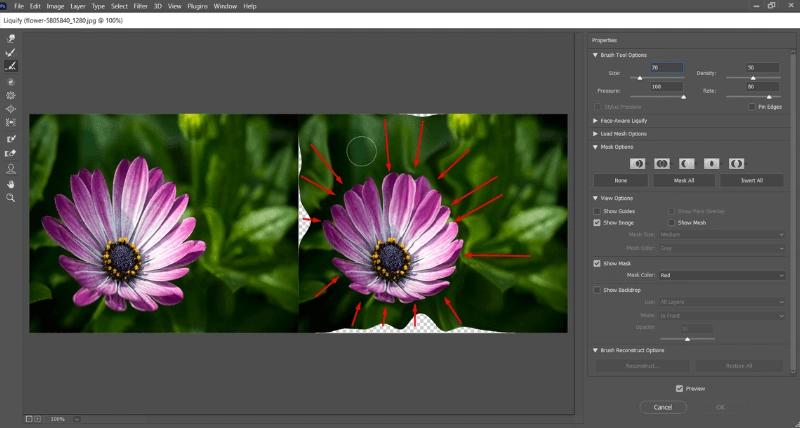The width and height of the screenshot is (800, 428).
Task: Click the None mask button
Action: (620, 181)
